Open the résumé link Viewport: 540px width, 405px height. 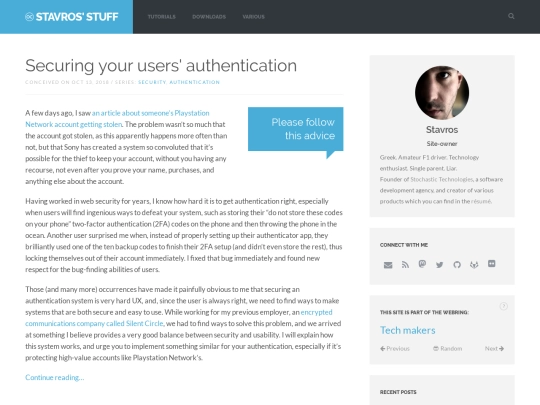coord(481,201)
